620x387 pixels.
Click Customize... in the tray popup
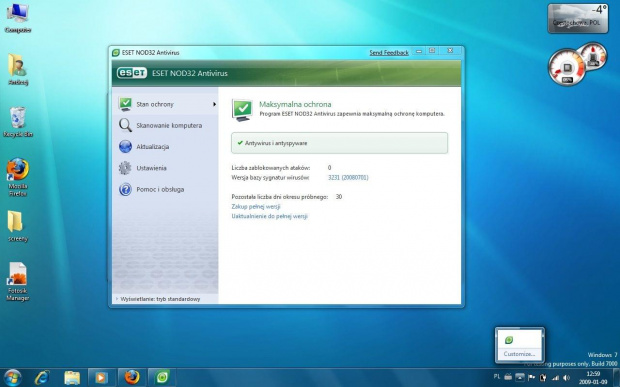coord(519,354)
